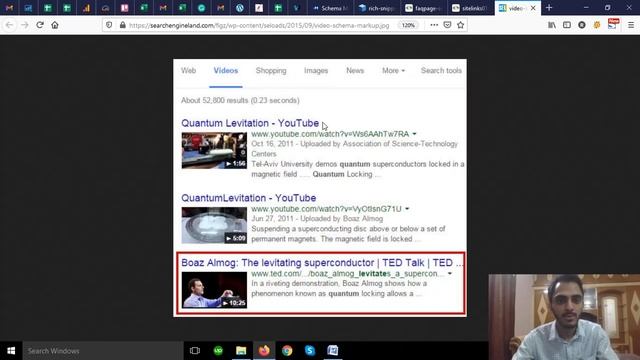The image size is (640, 360).
Task: Switch to the rich-snip browser tab
Action: coord(377,8)
